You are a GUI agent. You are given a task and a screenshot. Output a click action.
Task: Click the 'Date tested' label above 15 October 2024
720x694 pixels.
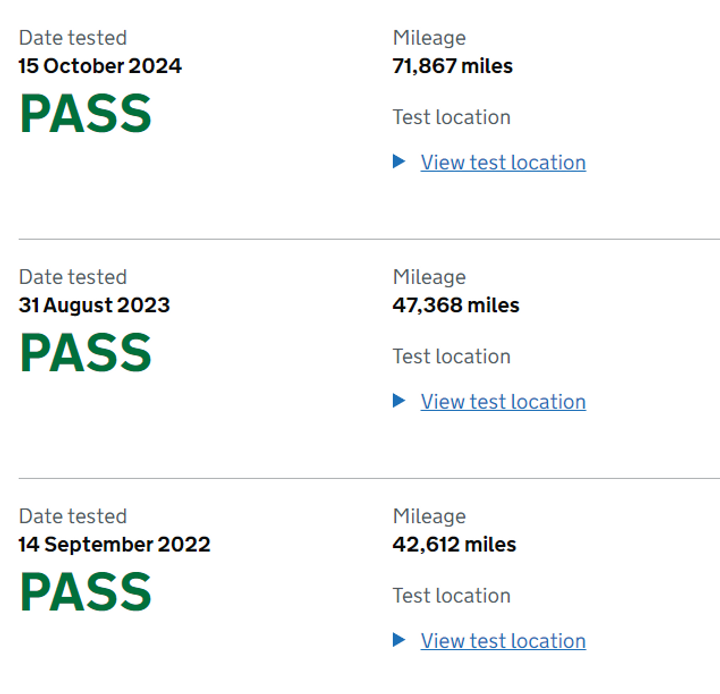click(73, 38)
